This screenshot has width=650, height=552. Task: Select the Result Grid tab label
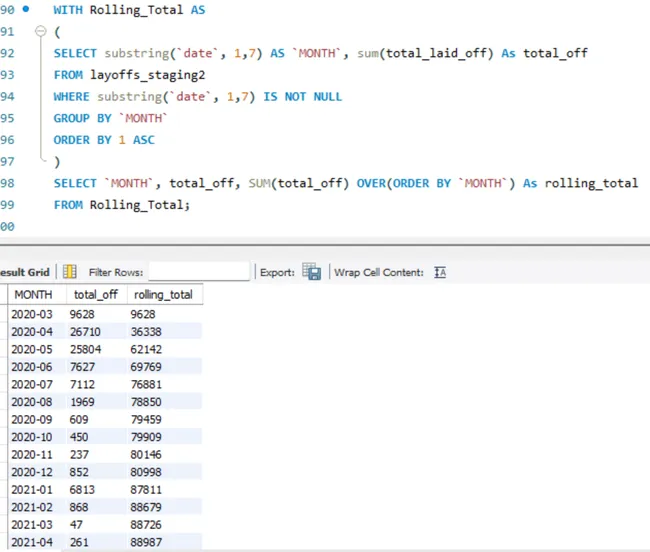[25, 272]
